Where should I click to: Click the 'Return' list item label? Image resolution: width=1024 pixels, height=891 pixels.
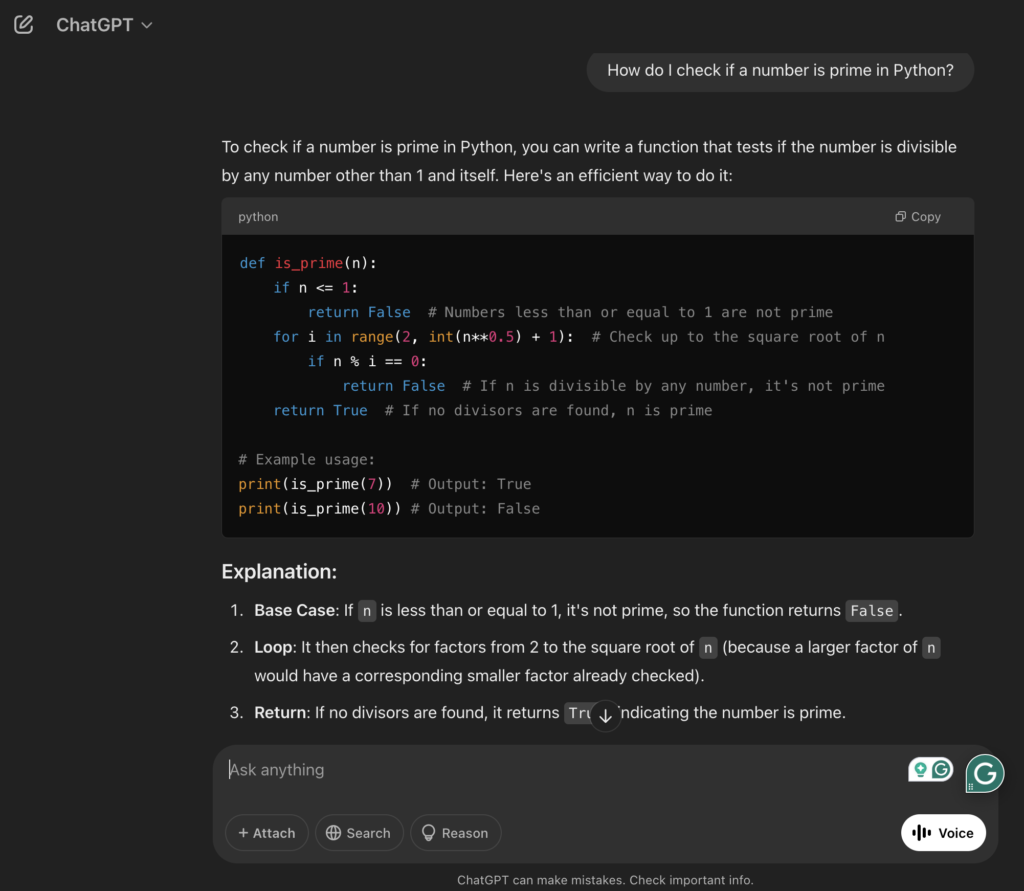click(x=280, y=713)
